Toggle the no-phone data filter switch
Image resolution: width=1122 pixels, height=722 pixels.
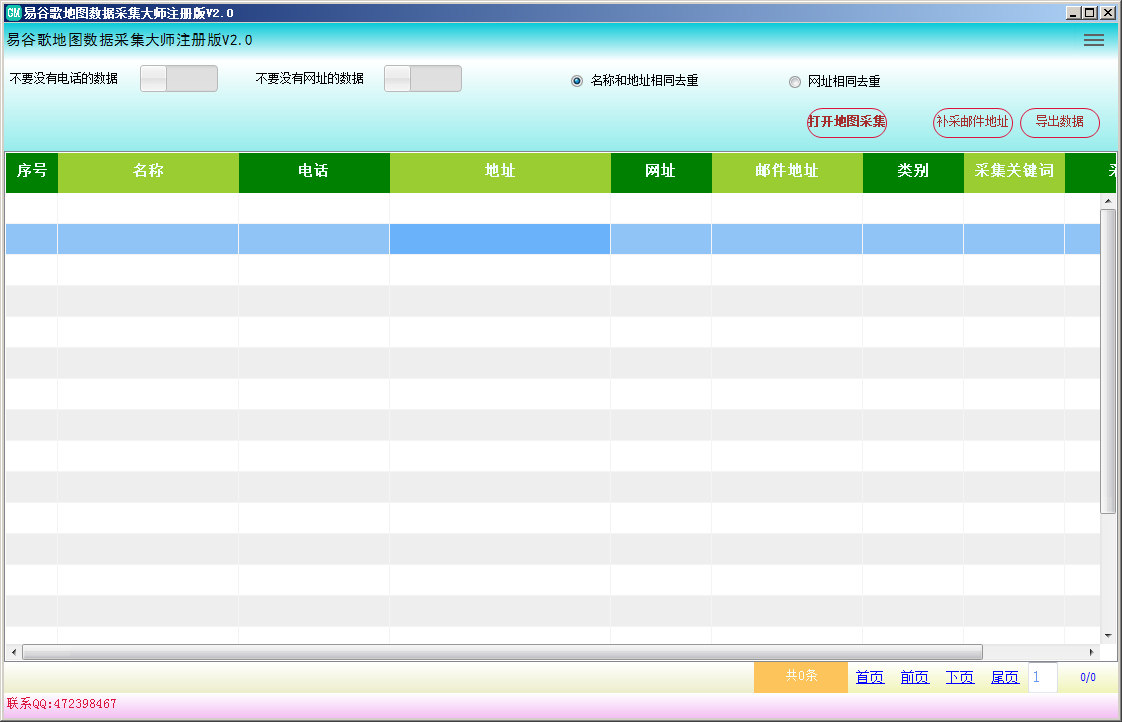(x=179, y=79)
